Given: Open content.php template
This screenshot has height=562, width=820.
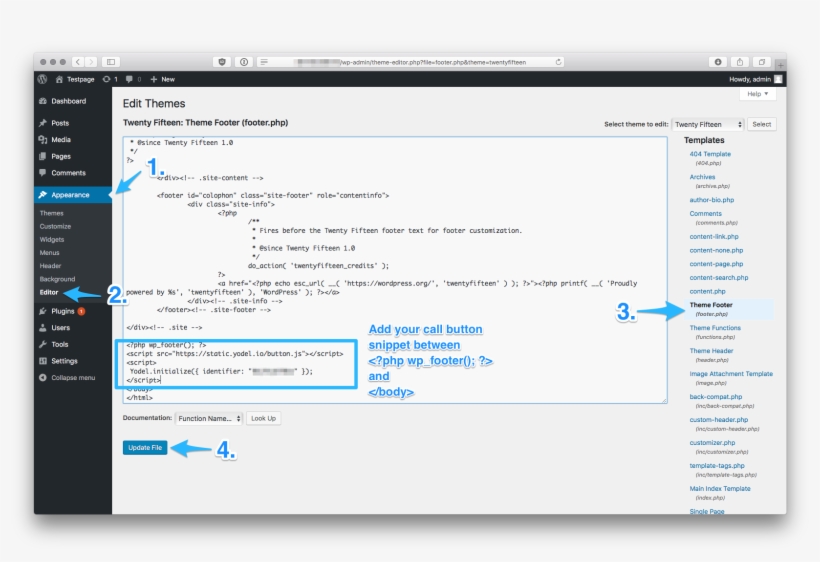Looking at the screenshot, I should click(x=707, y=291).
